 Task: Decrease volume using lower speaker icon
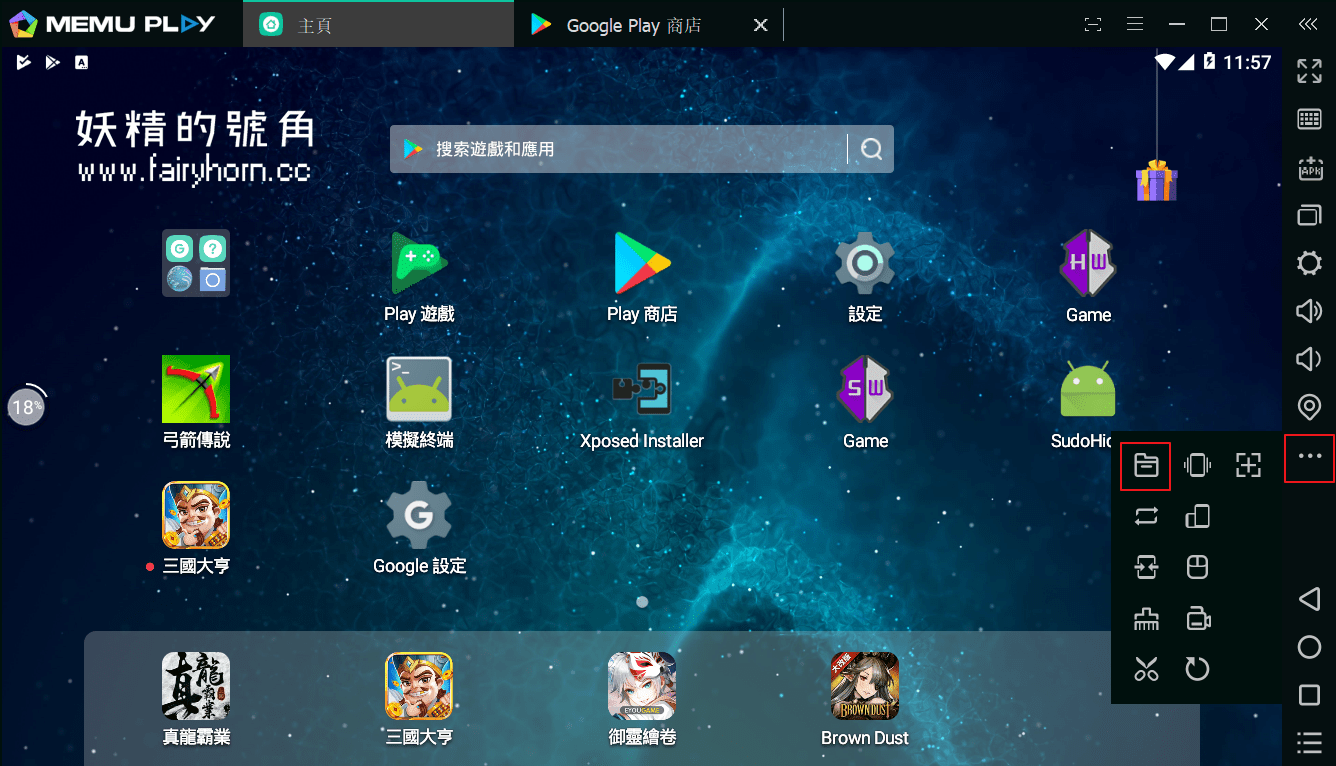coord(1309,359)
